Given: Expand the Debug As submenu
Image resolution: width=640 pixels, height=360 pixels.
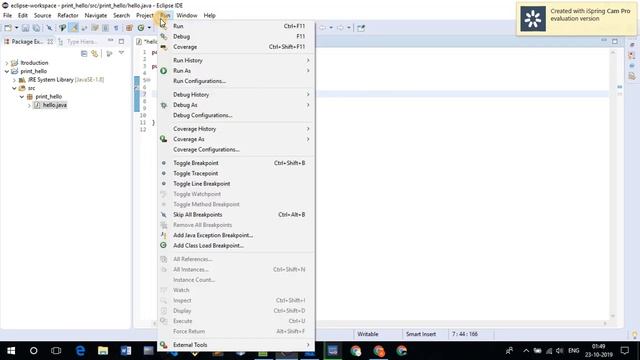Looking at the screenshot, I should [236, 105].
